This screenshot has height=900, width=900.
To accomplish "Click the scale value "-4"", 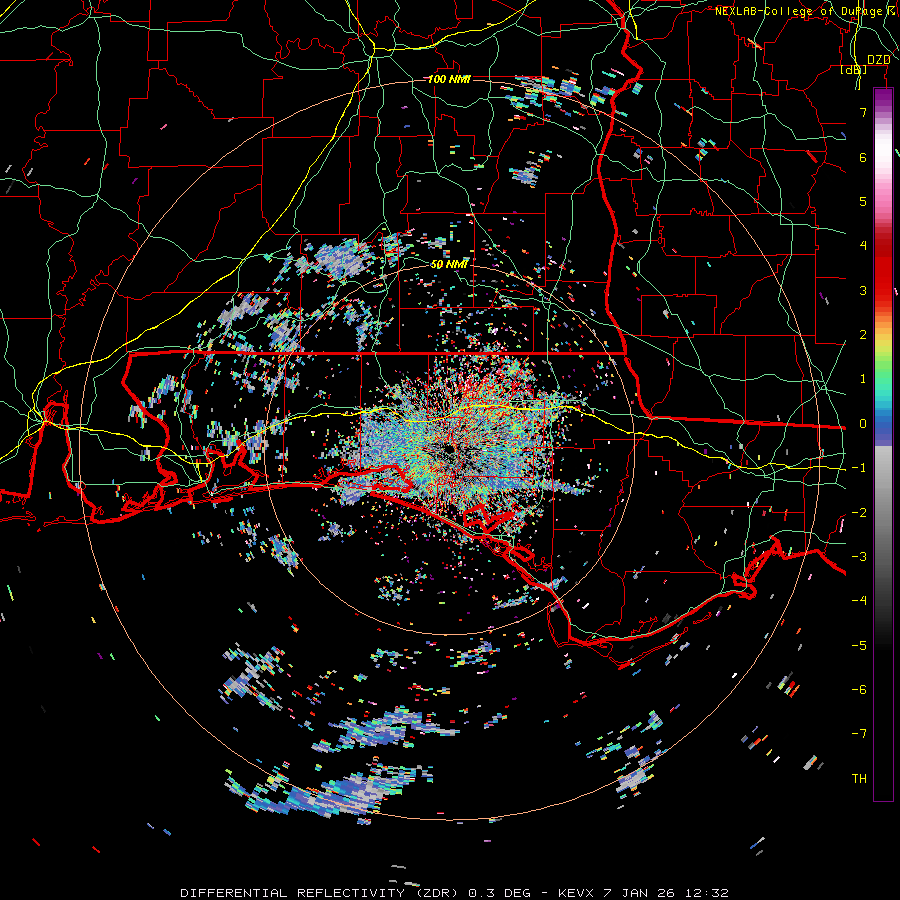I will [x=859, y=601].
